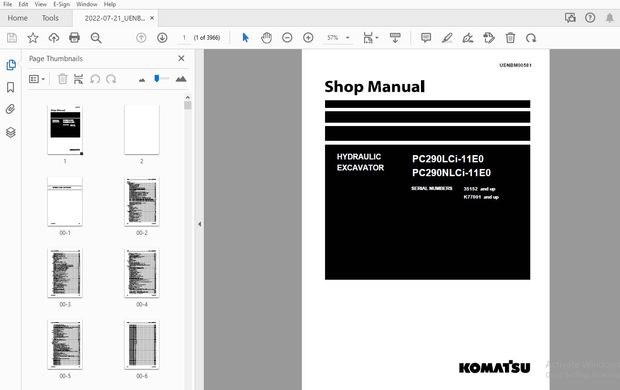Open the Layers sidebar panel

tap(11, 132)
